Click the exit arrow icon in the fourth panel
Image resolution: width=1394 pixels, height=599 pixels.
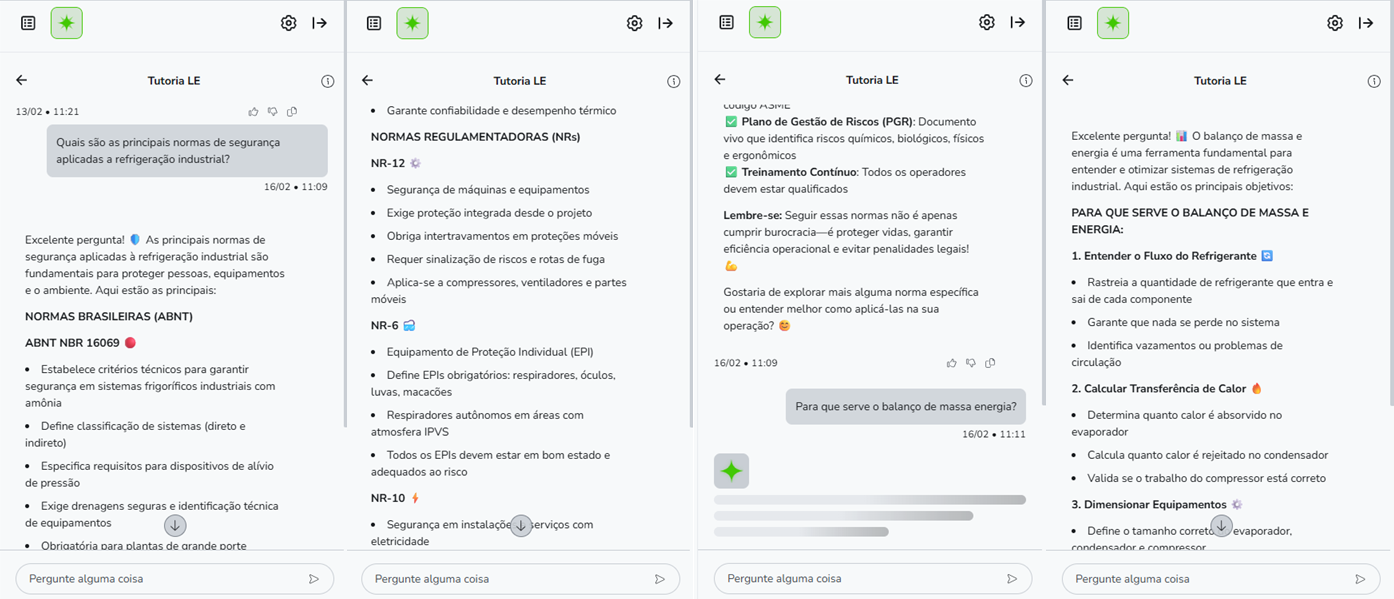click(x=1365, y=23)
